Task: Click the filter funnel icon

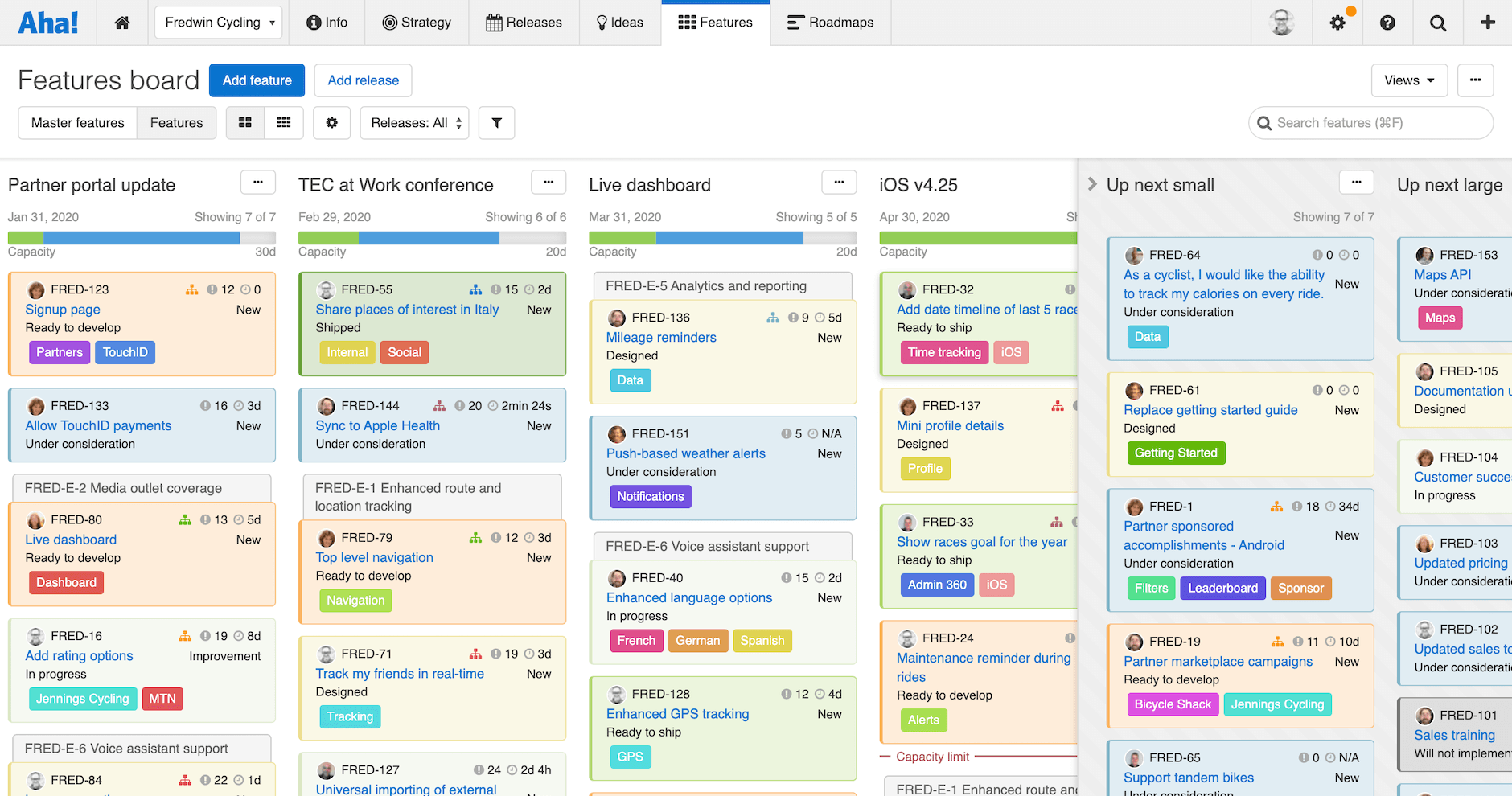Action: coord(496,122)
